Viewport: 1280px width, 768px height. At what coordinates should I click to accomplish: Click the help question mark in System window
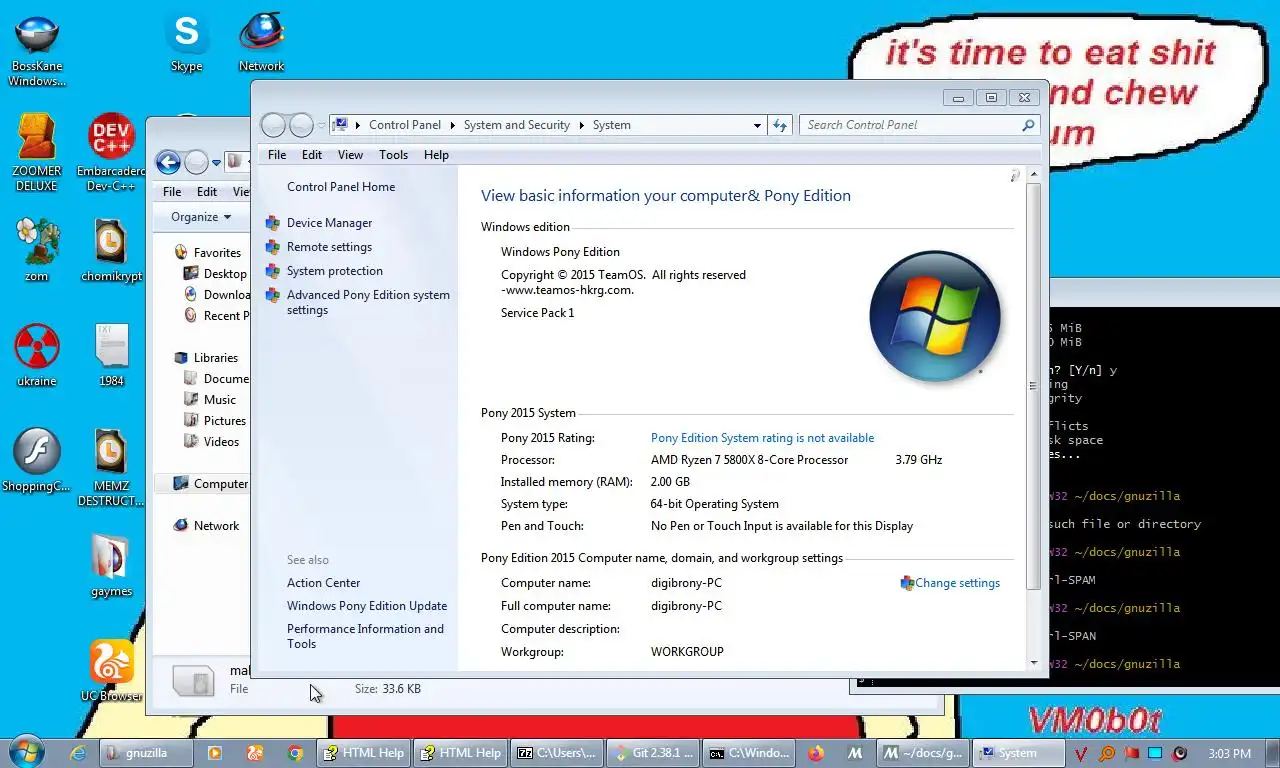(x=1014, y=176)
